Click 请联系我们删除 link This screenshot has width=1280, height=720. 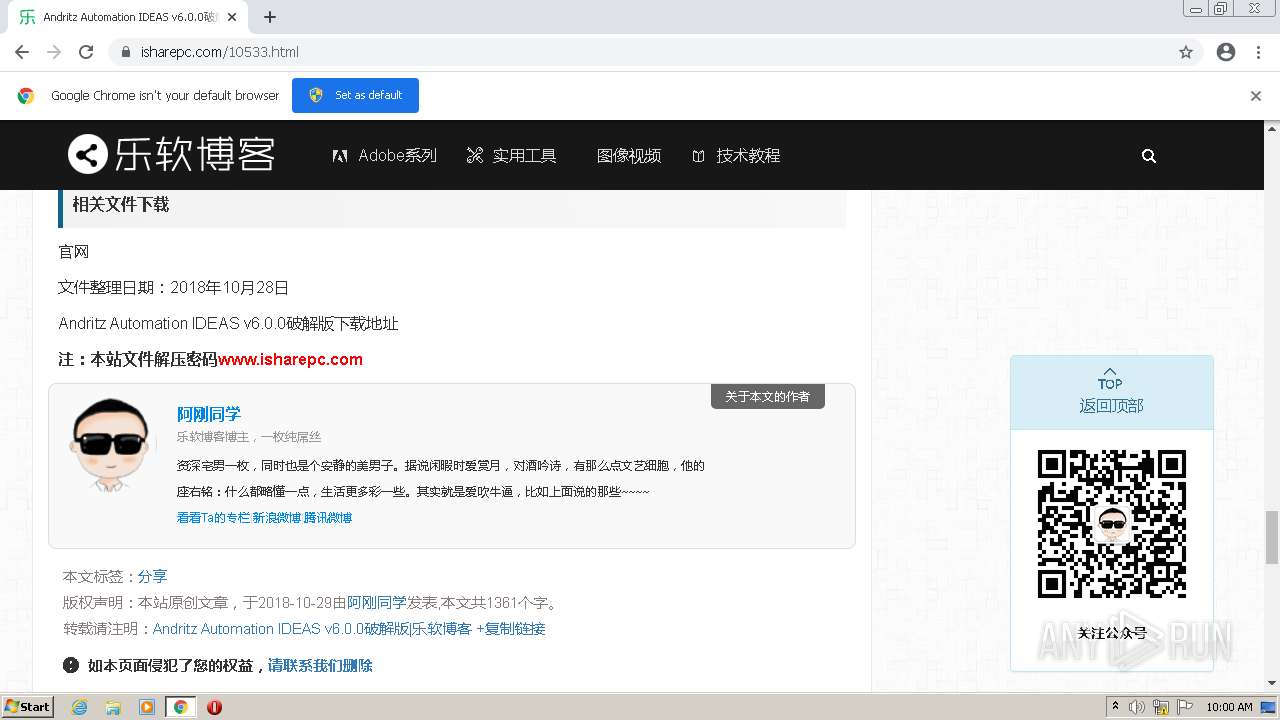tap(320, 666)
